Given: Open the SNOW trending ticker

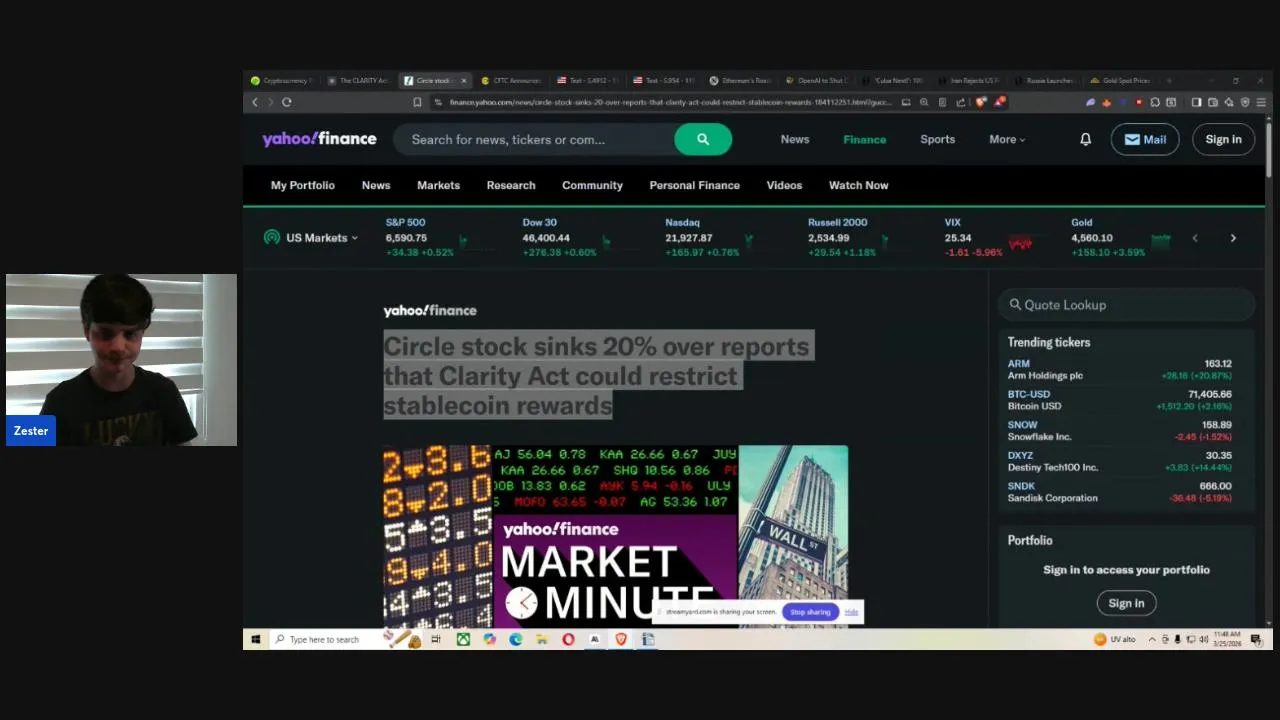Looking at the screenshot, I should (x=1119, y=430).
